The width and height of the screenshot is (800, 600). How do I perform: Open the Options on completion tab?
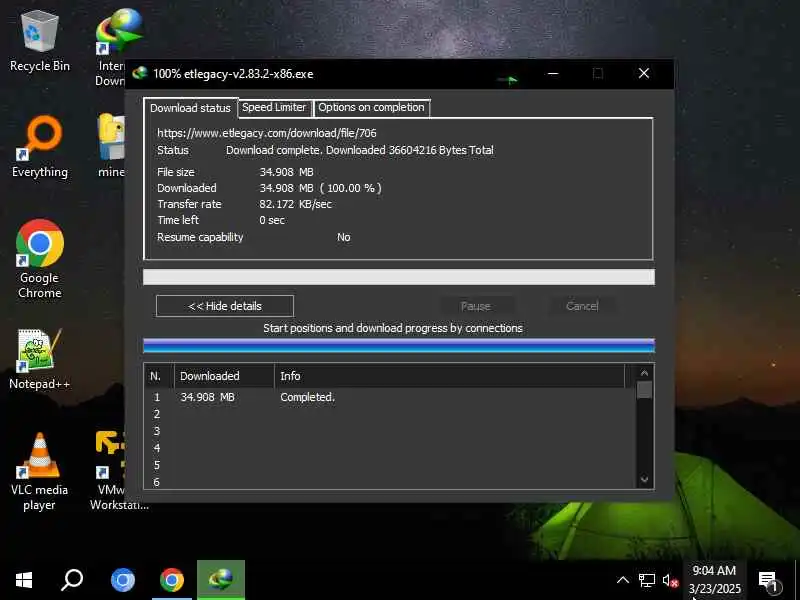click(371, 107)
